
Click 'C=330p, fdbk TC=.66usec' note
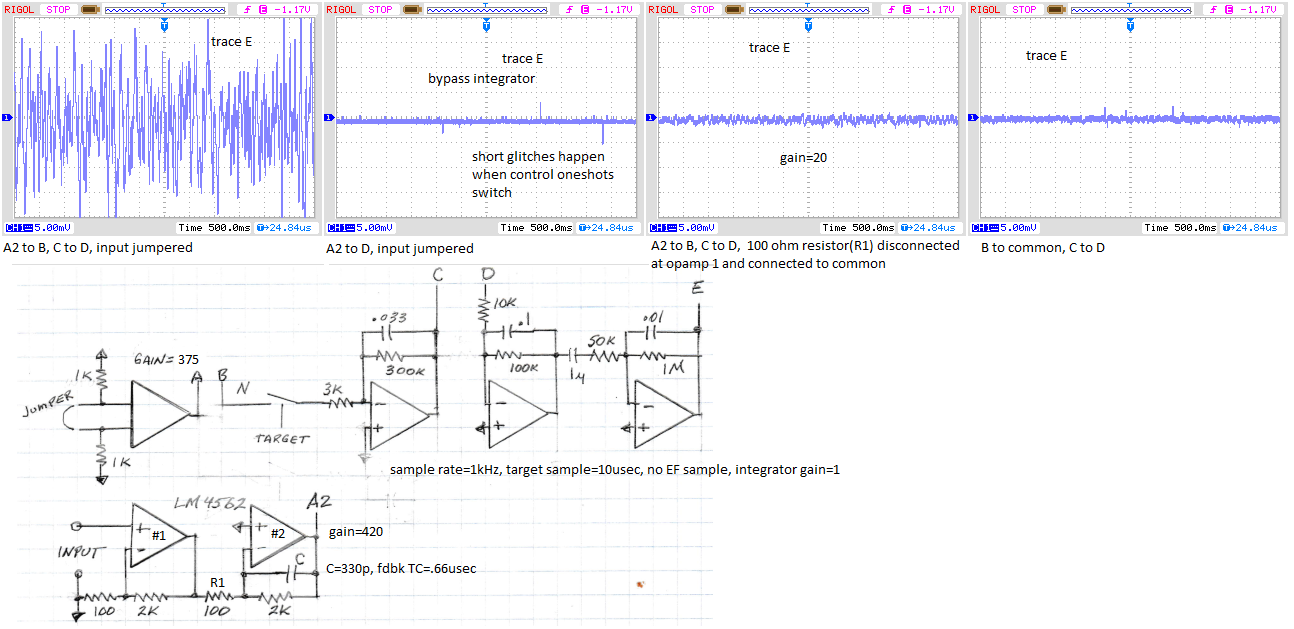401,568
